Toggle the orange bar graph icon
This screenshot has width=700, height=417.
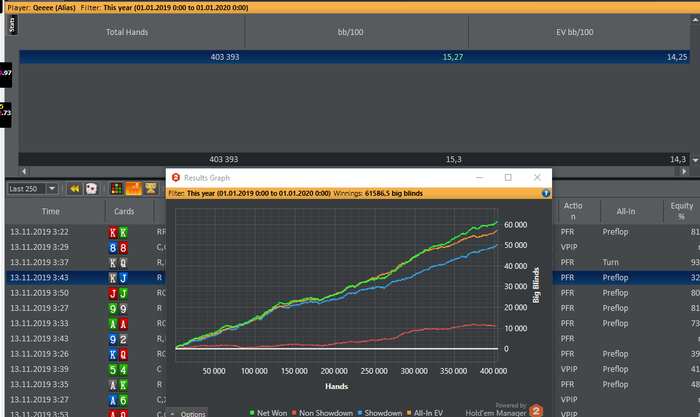point(133,189)
